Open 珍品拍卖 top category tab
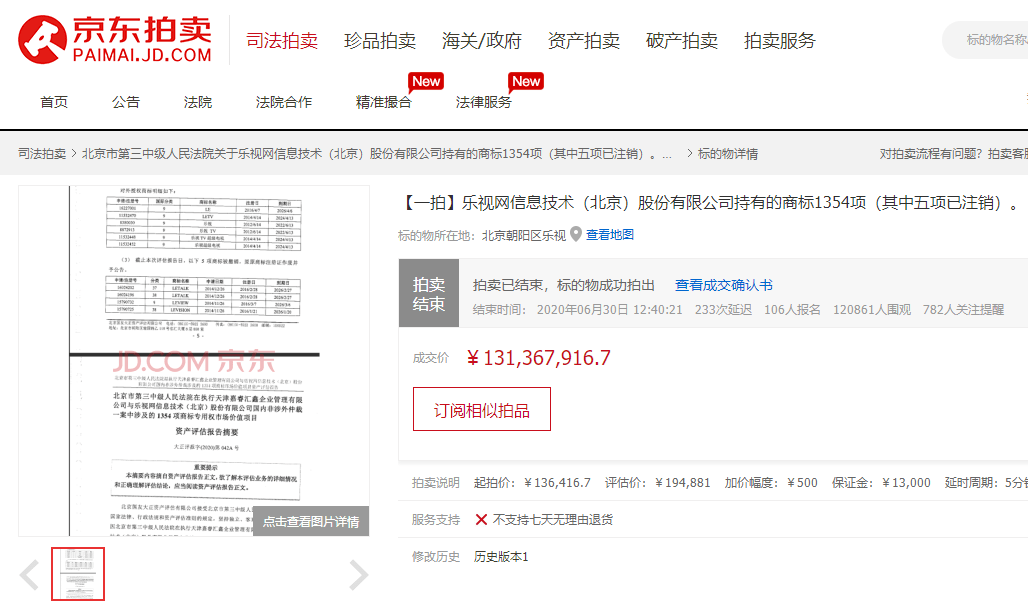 (x=380, y=41)
